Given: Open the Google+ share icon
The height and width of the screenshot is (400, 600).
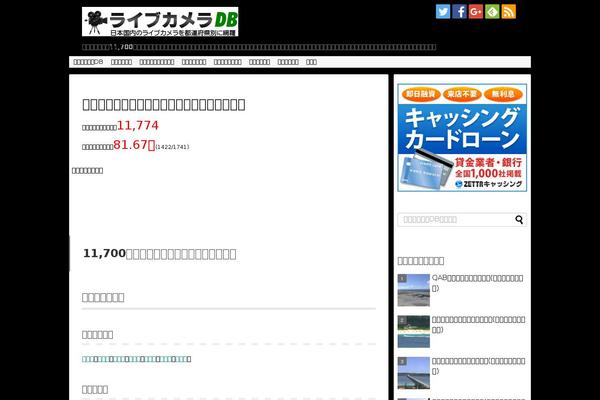Looking at the screenshot, I should point(476,11).
